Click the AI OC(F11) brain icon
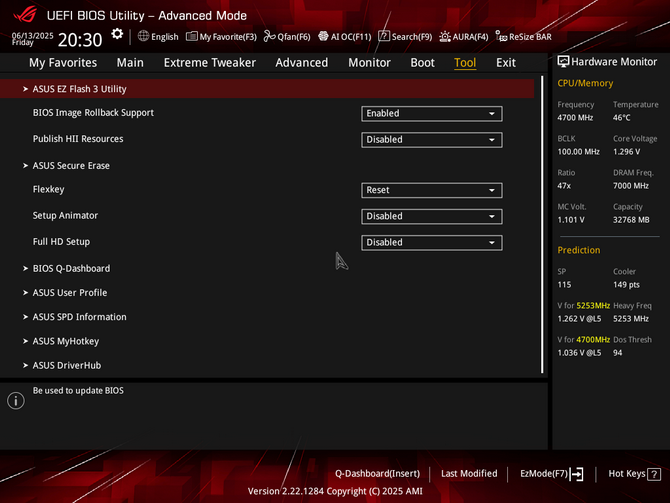 click(x=323, y=36)
